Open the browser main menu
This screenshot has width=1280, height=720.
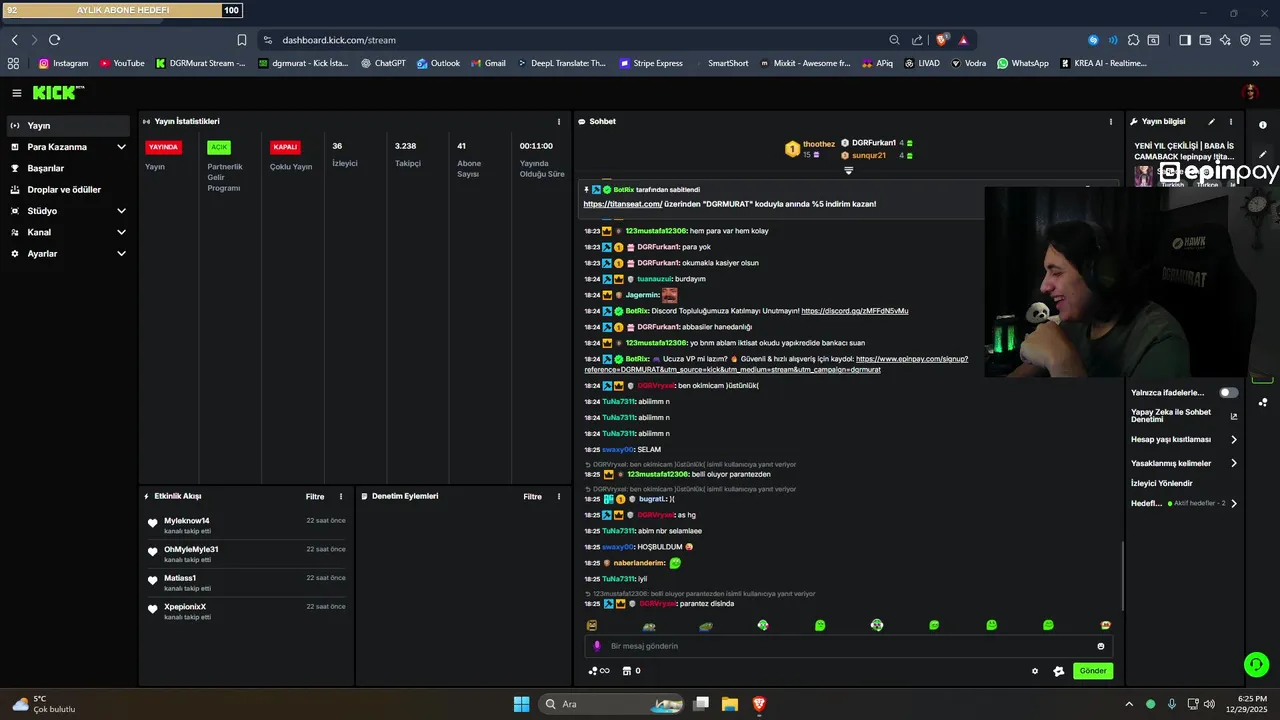pos(1265,40)
